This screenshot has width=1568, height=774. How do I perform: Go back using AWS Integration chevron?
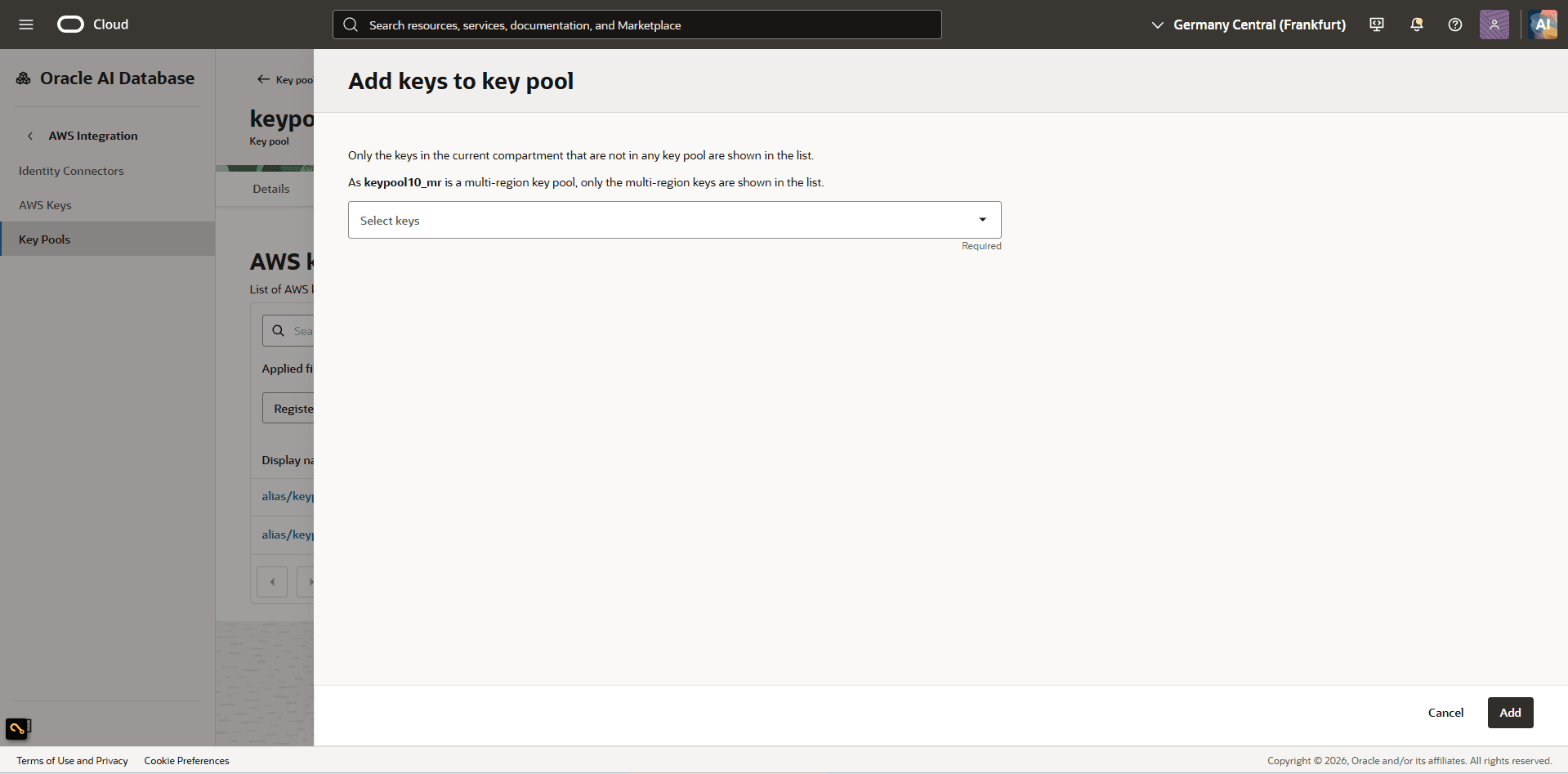tap(30, 136)
